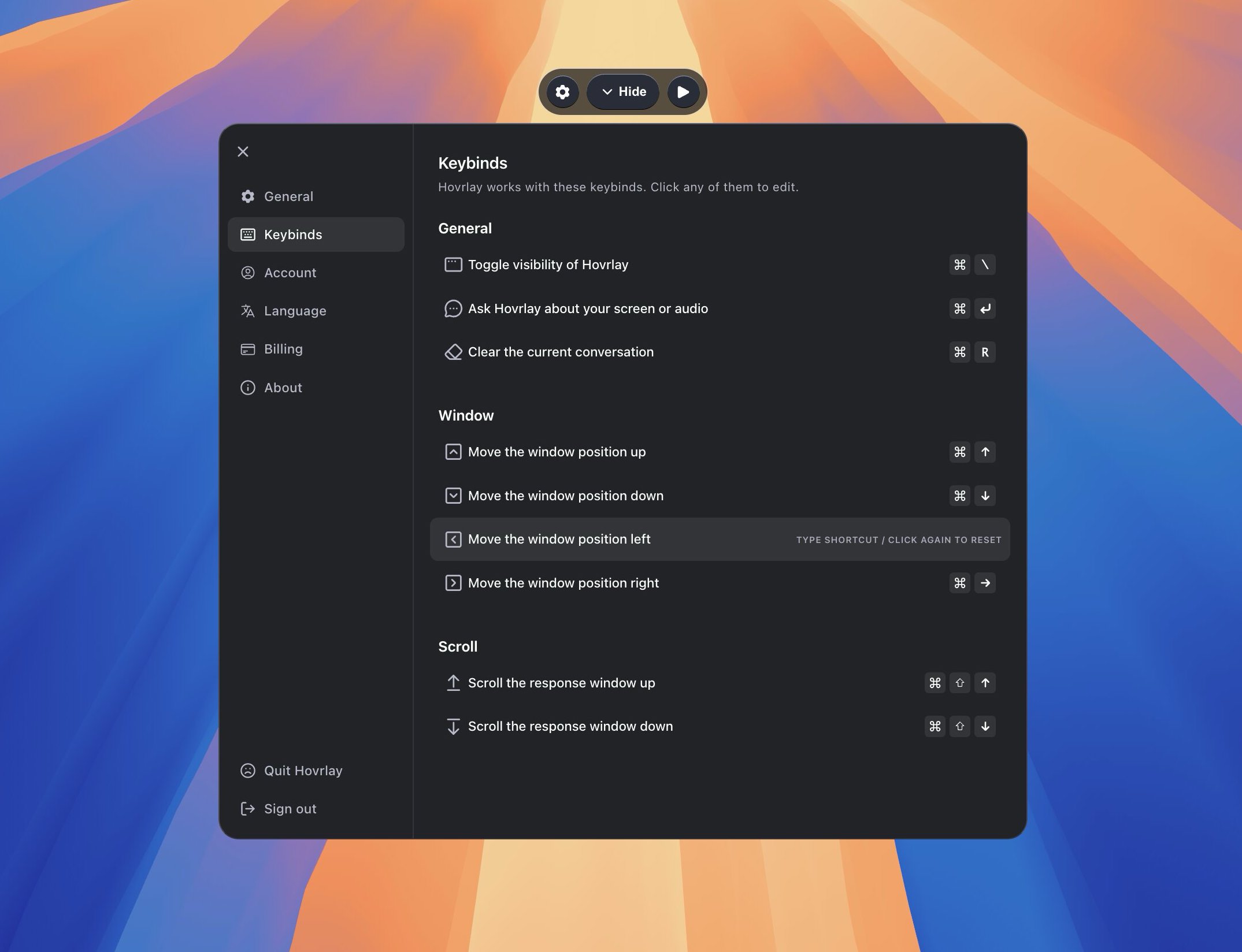Click the up arrow key of Move window up
Screen dimensions: 1242x952
[985, 452]
